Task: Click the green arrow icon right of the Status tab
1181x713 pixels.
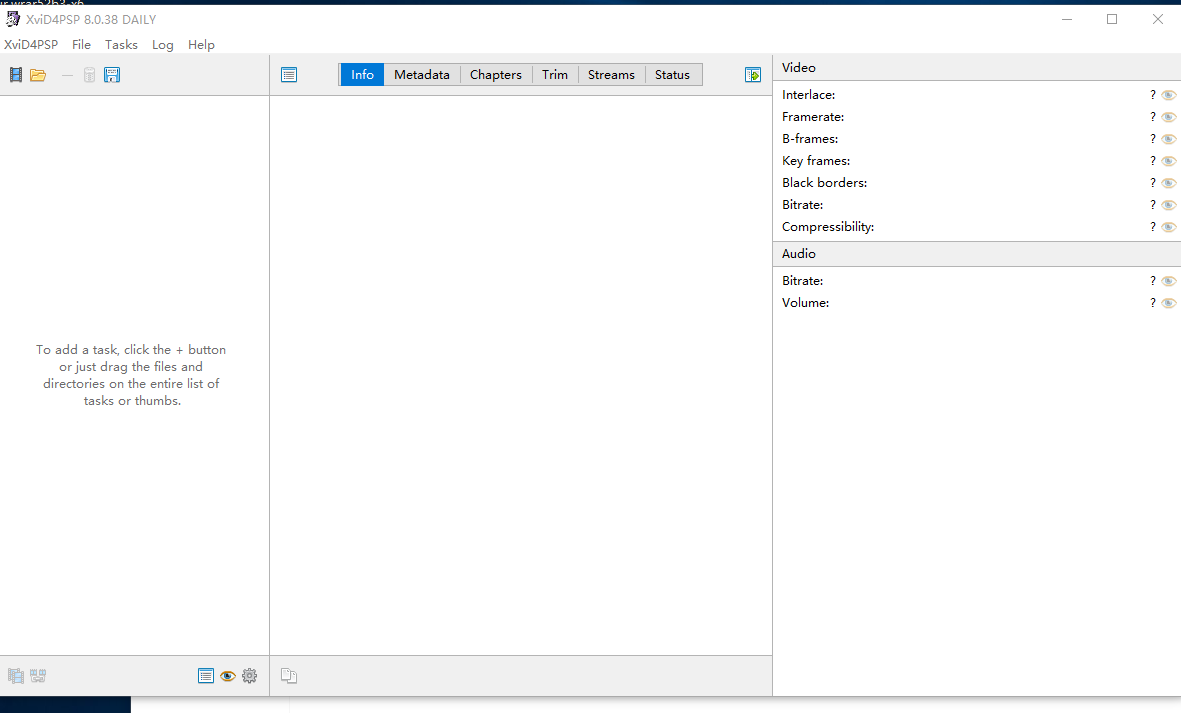Action: click(752, 75)
